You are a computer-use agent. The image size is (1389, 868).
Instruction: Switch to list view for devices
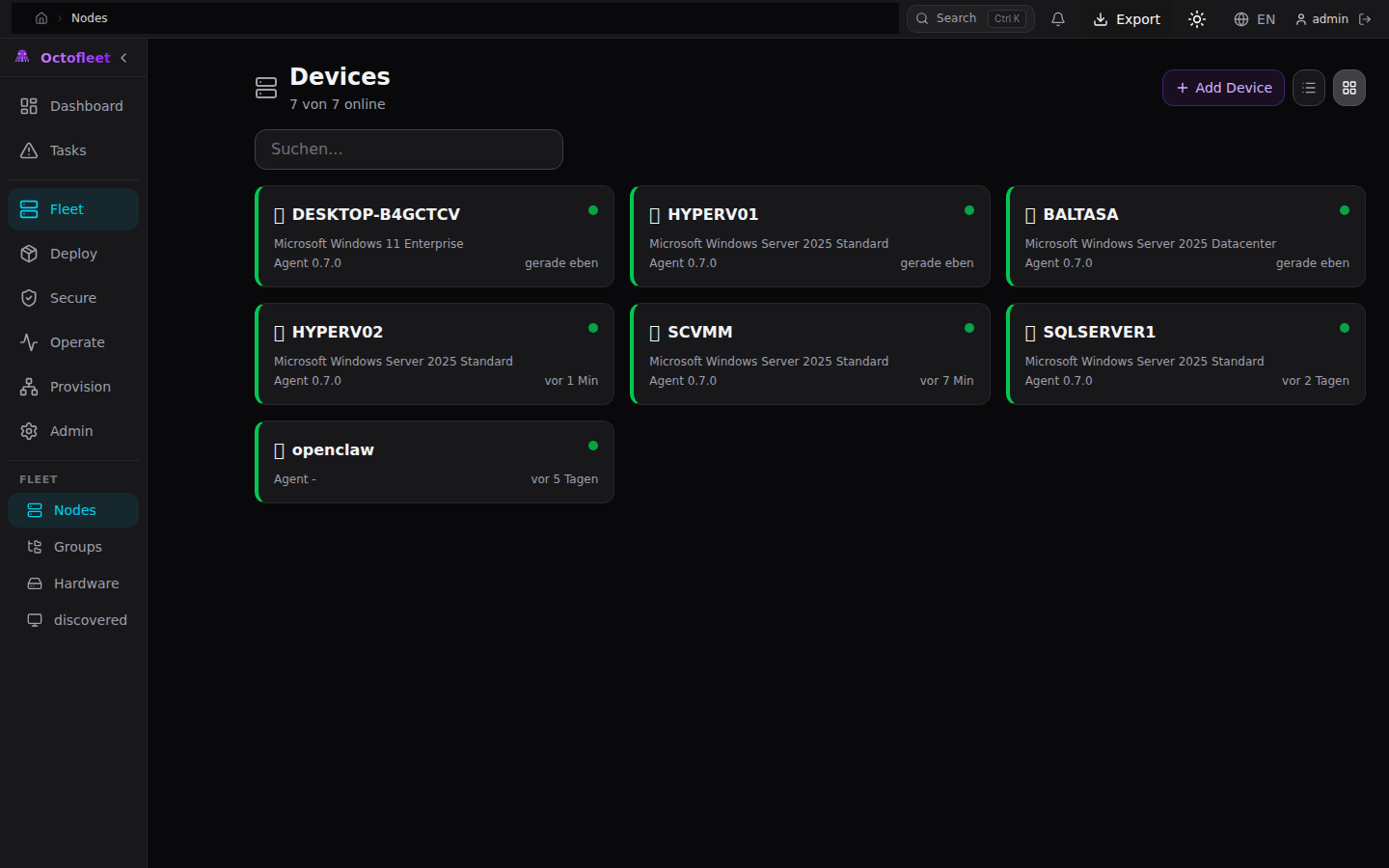pos(1308,88)
